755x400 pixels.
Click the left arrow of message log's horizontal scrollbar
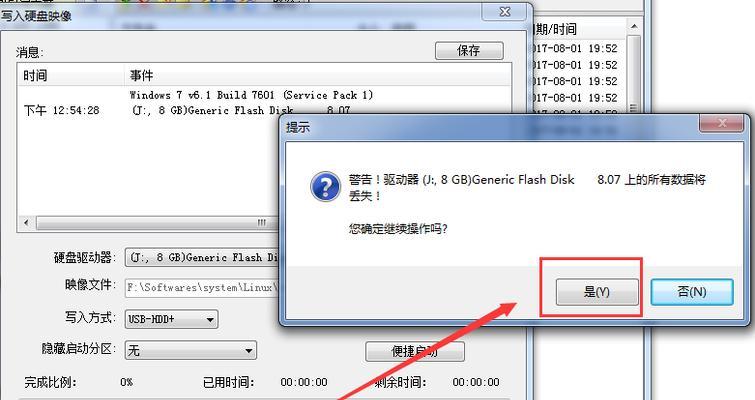pos(26,223)
